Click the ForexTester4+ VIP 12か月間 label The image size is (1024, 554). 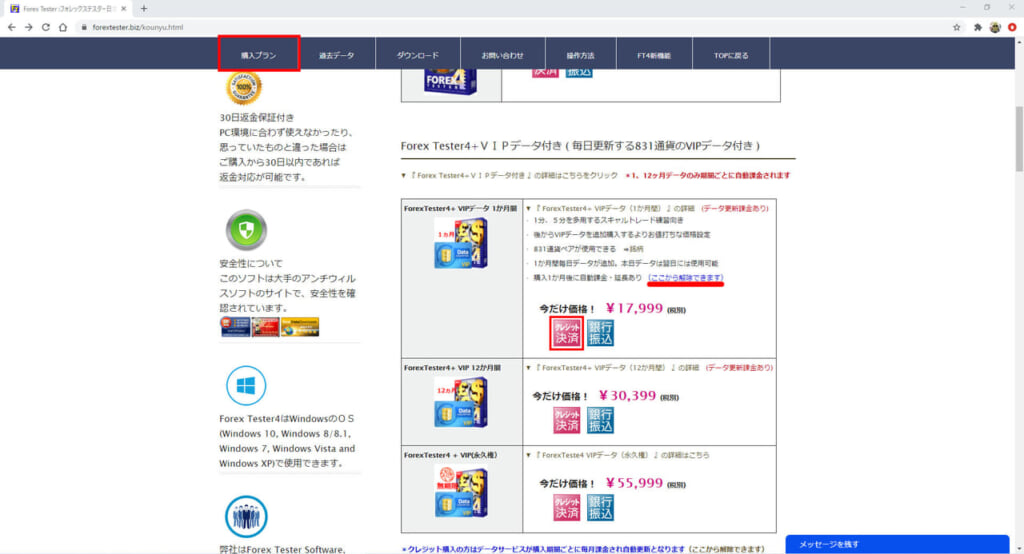click(452, 368)
